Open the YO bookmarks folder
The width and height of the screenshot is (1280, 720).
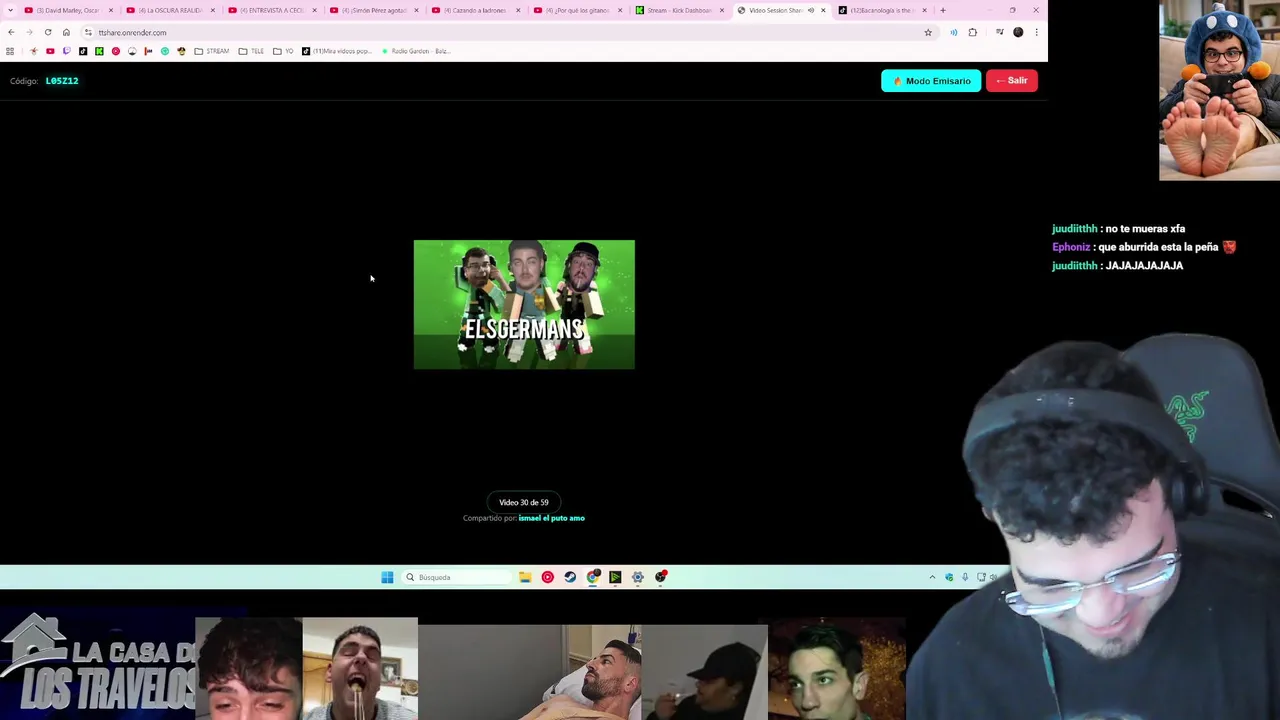pos(283,51)
